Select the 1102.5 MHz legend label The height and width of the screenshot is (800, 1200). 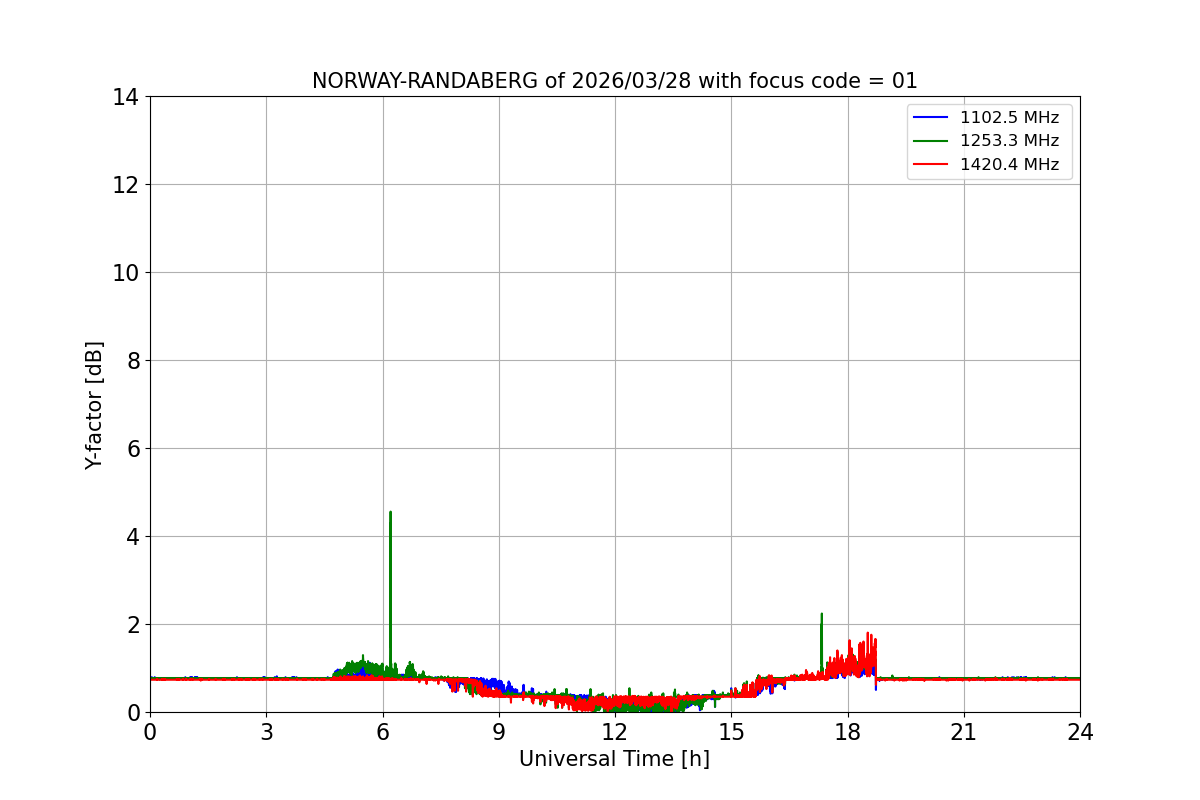1009,118
